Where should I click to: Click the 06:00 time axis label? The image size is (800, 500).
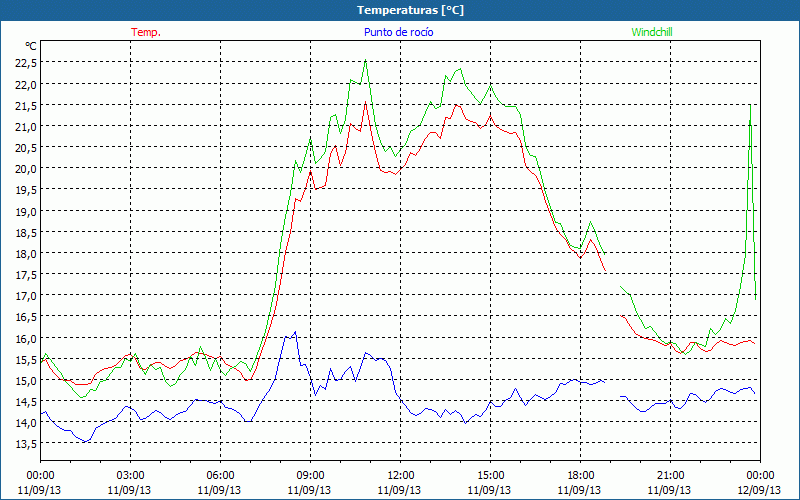(x=220, y=476)
